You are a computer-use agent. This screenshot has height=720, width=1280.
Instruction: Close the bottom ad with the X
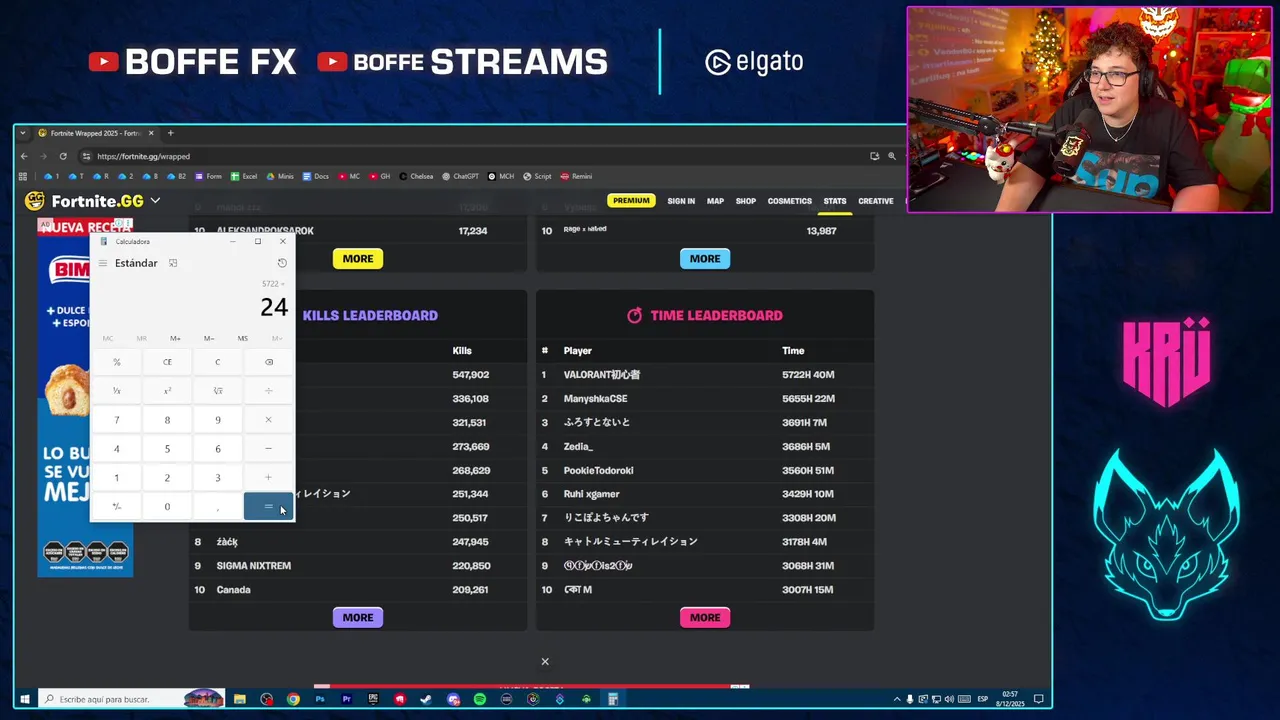click(545, 661)
